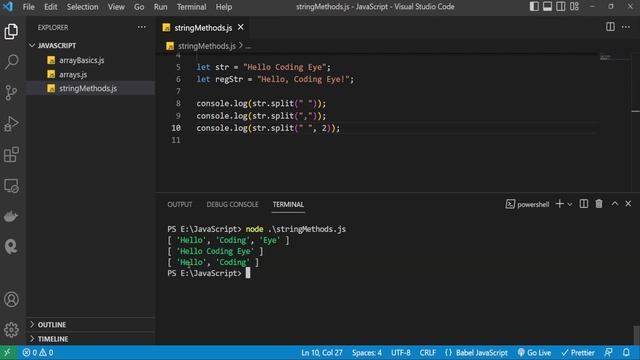Open the Search view in activity bar
The height and width of the screenshot is (360, 640).
11,62
